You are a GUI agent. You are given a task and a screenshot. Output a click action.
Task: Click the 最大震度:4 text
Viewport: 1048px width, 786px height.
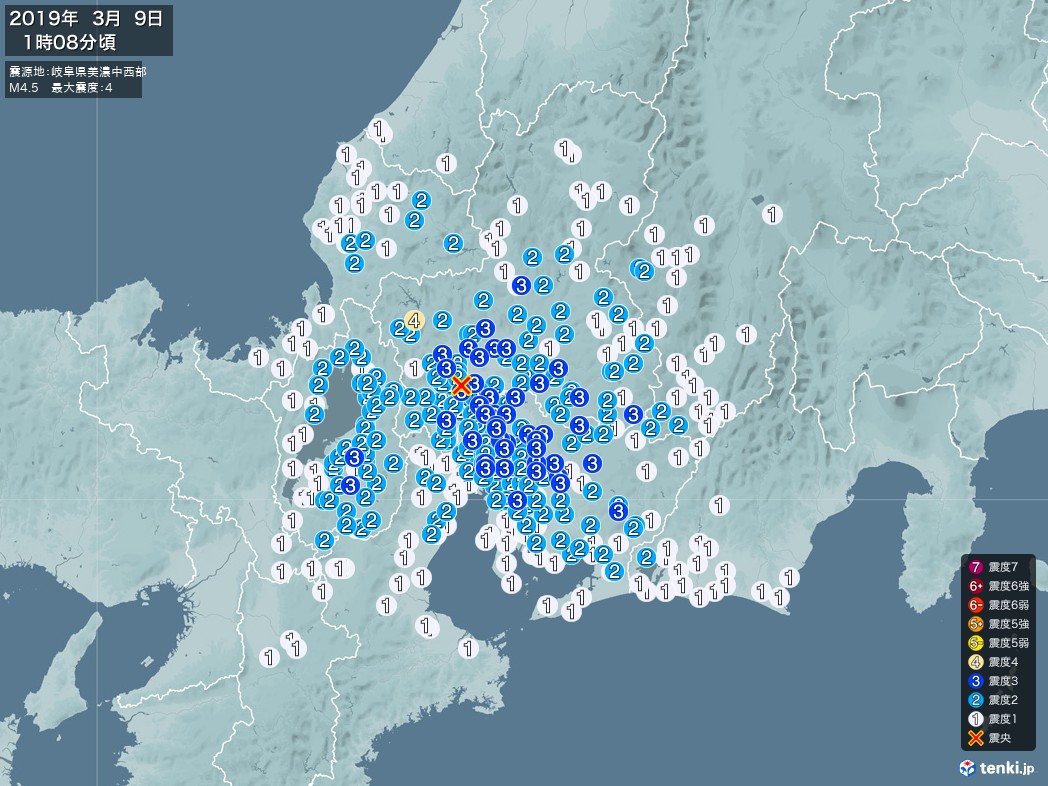[82, 88]
